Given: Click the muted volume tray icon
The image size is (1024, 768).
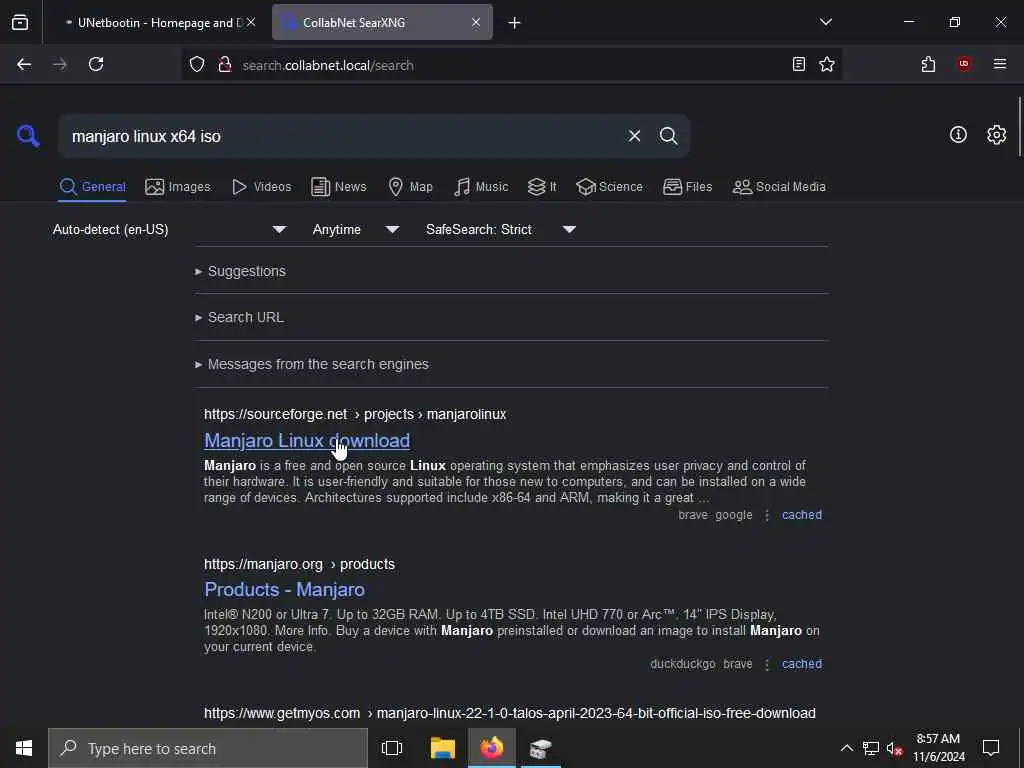Looking at the screenshot, I should click(894, 748).
